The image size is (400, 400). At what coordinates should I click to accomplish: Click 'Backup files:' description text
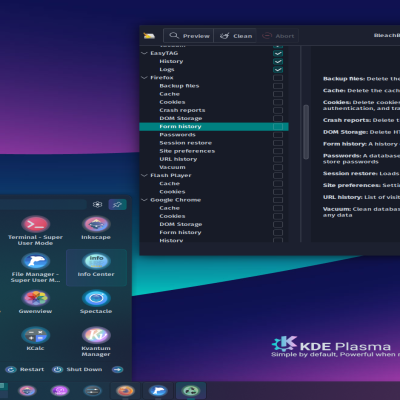344,79
